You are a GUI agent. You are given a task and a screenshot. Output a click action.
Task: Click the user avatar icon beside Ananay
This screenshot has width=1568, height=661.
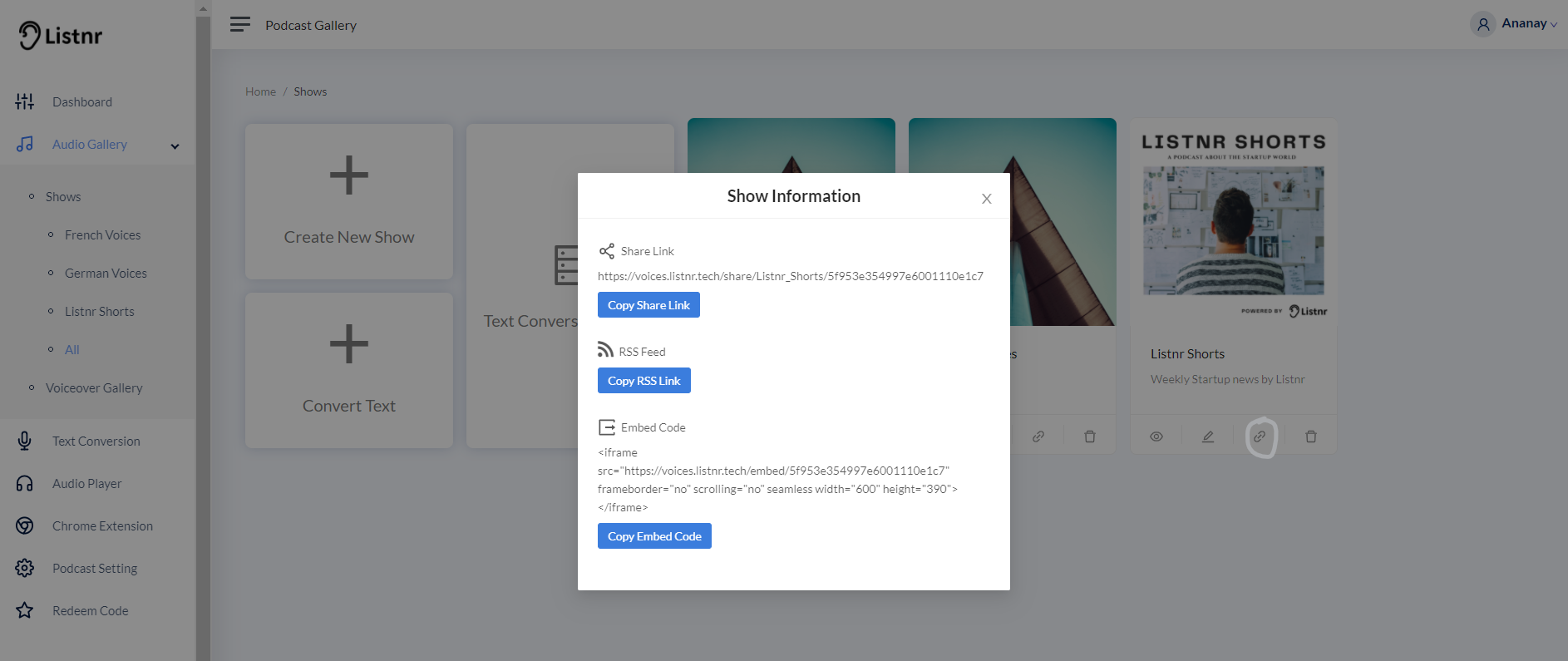pos(1482,24)
